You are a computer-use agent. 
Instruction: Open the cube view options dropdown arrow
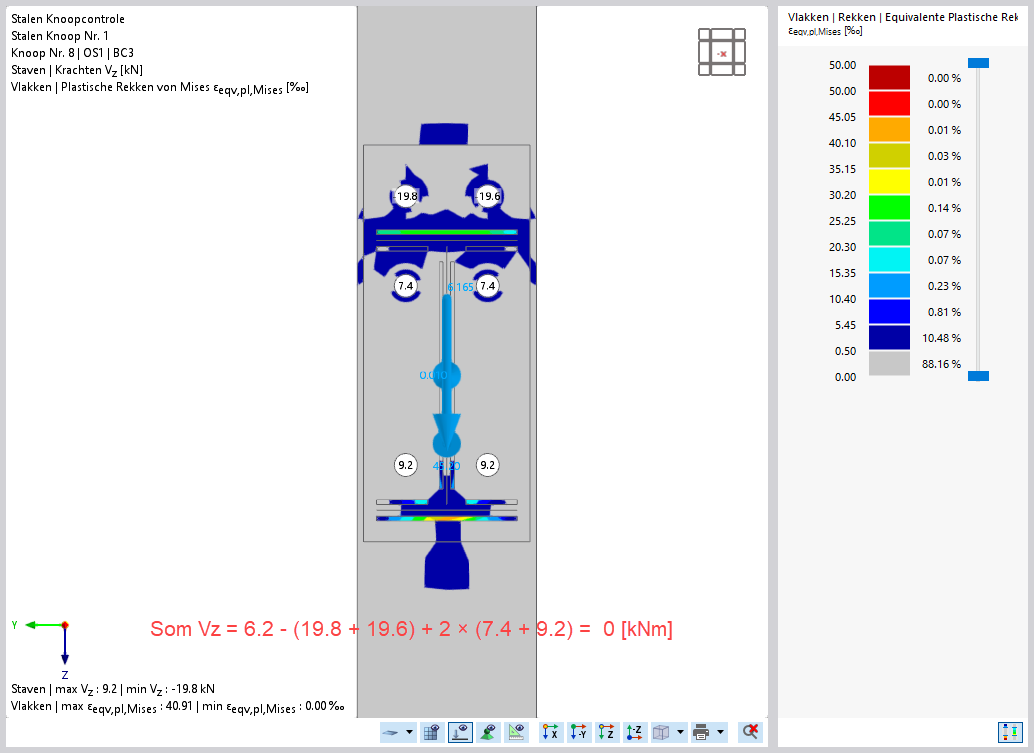click(681, 732)
